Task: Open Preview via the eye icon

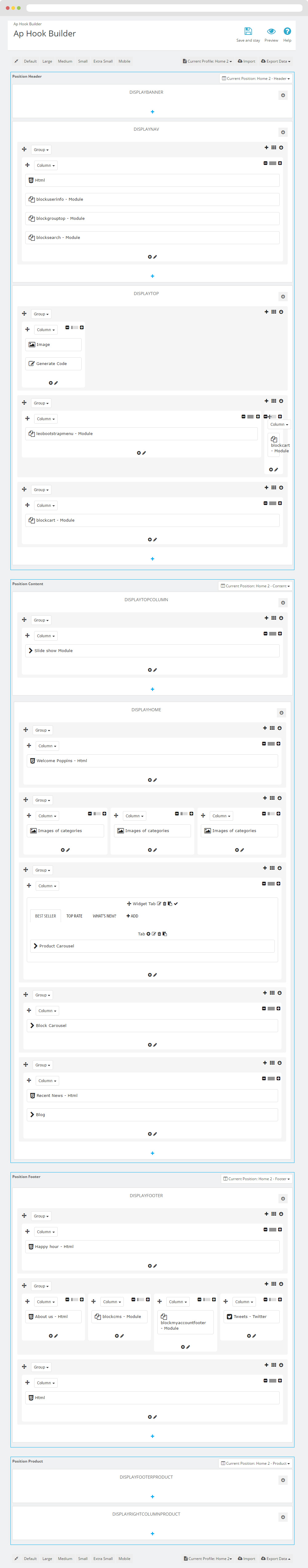Action: coord(271,31)
